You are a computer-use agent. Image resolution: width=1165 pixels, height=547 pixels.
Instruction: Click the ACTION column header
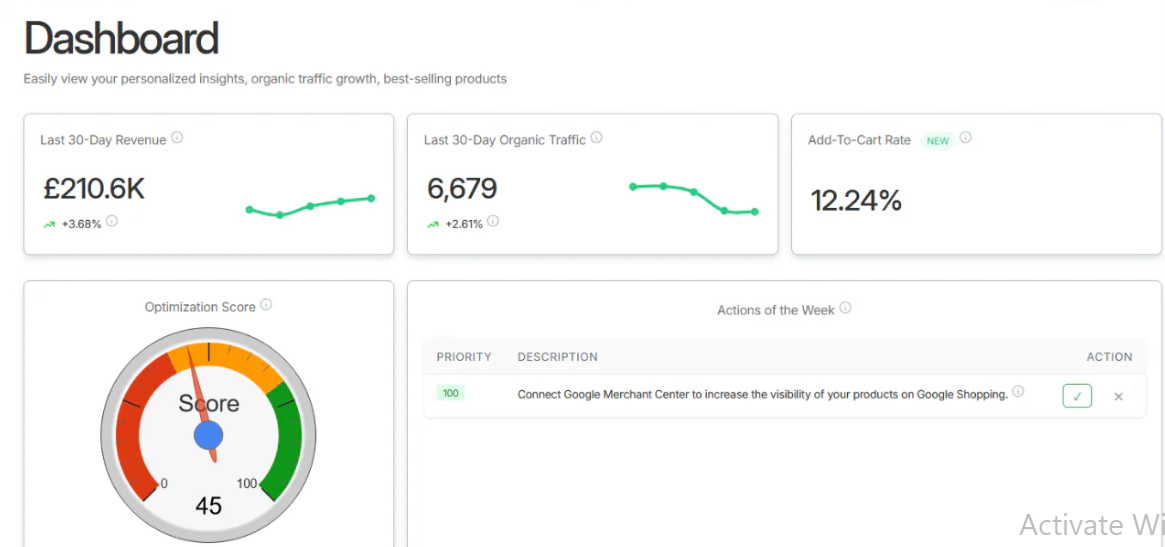coord(1109,357)
